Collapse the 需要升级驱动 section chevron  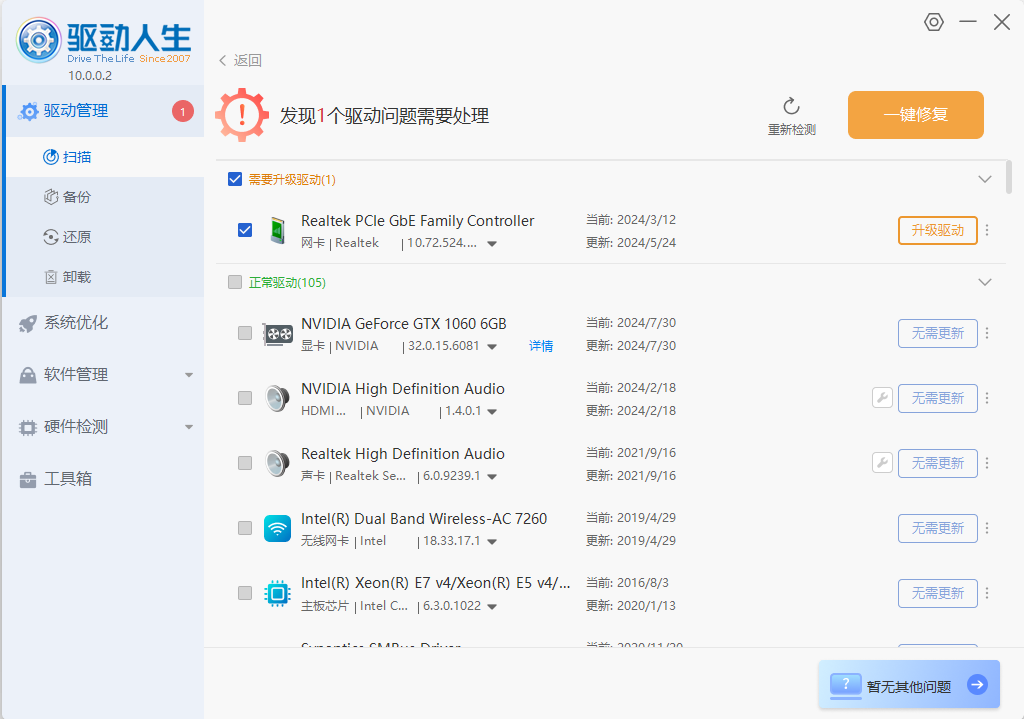coord(985,179)
